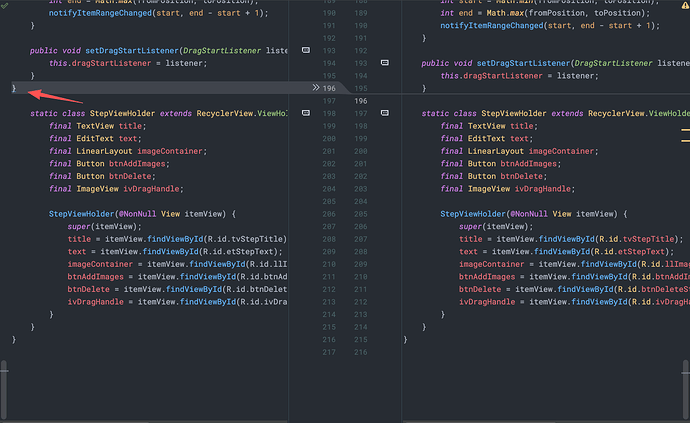This screenshot has width=690, height=423.
Task: Open the yellow warning triangle indicator
Action: [686, 6]
